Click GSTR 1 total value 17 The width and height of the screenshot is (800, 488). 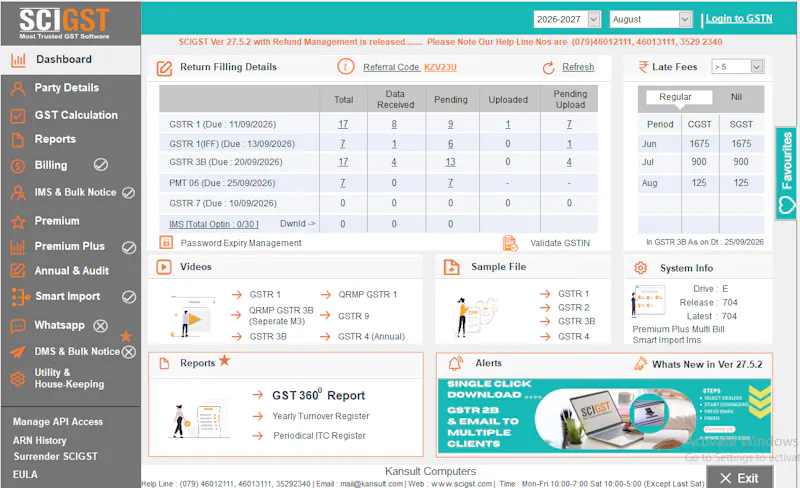tap(343, 124)
